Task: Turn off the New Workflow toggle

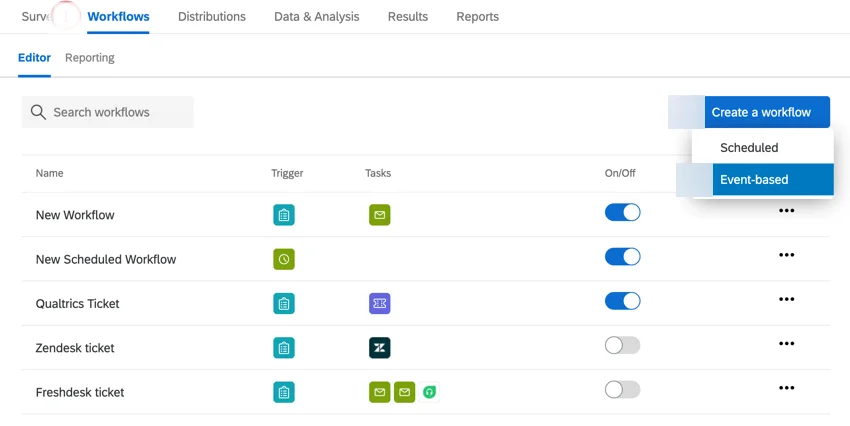Action: click(622, 212)
